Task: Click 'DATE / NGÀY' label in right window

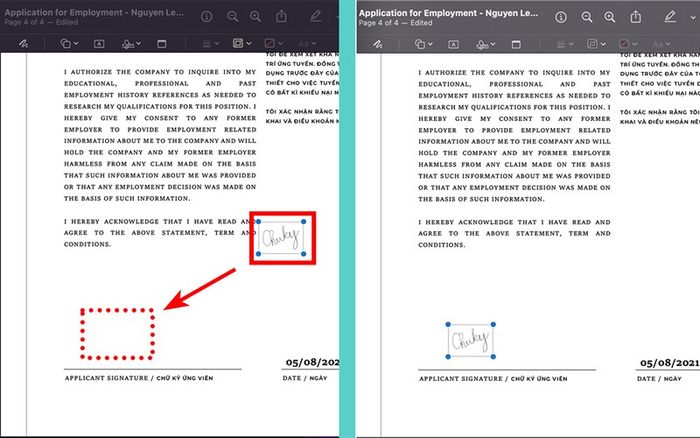Action: click(x=659, y=379)
